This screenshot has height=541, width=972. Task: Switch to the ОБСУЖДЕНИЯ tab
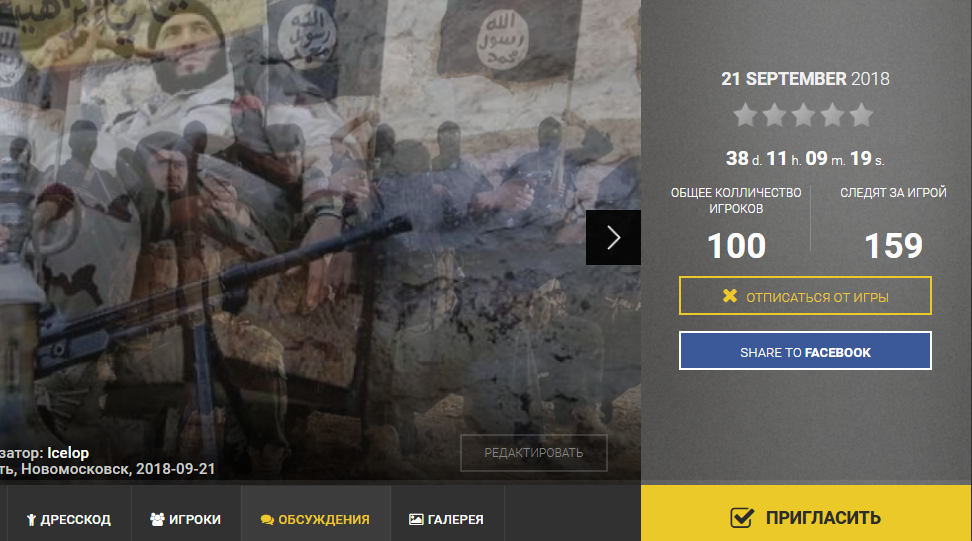316,519
